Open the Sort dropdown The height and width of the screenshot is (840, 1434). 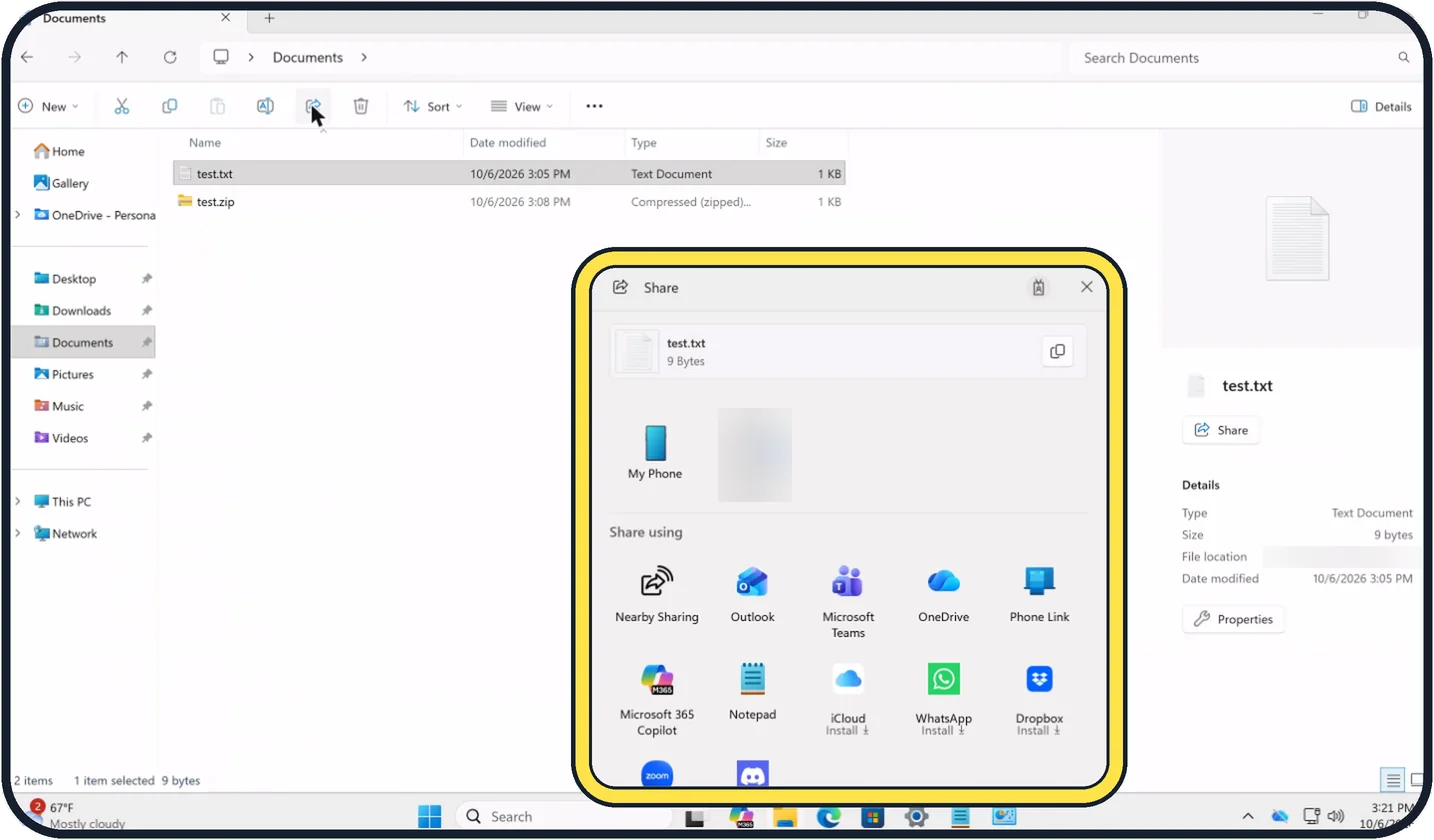pos(433,106)
